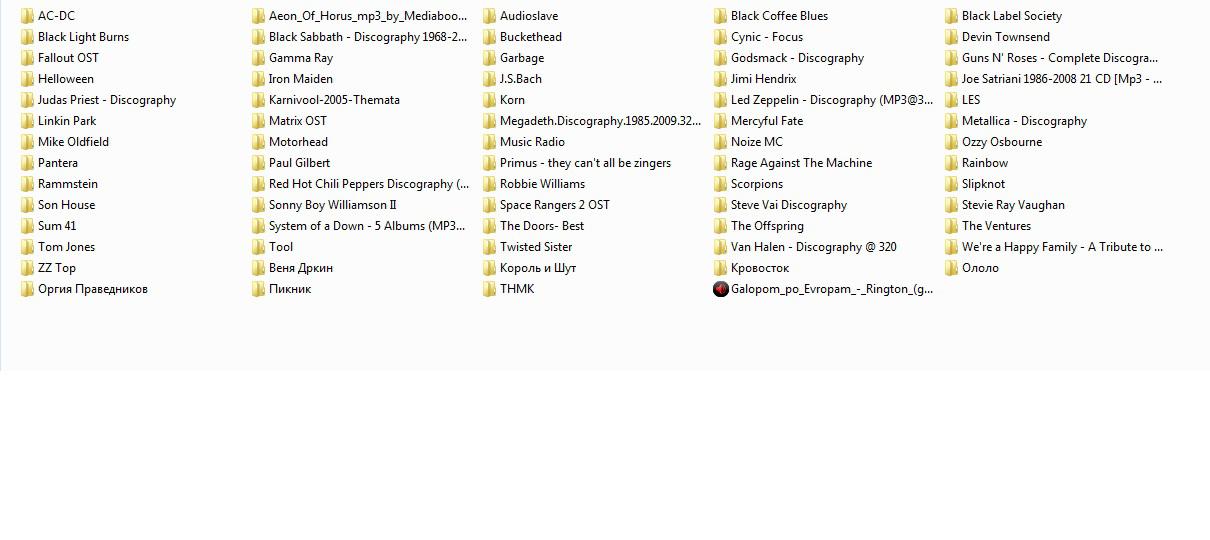This screenshot has width=1210, height=540.
Task: Select the Gamma Ray folder icon
Action: click(258, 58)
